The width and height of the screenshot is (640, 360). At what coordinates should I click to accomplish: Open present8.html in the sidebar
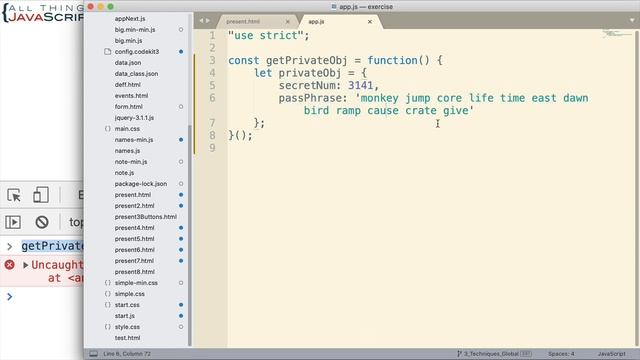[134, 272]
